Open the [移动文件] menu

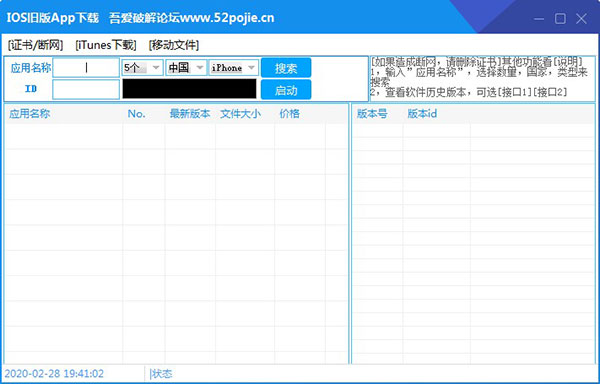[x=174, y=45]
